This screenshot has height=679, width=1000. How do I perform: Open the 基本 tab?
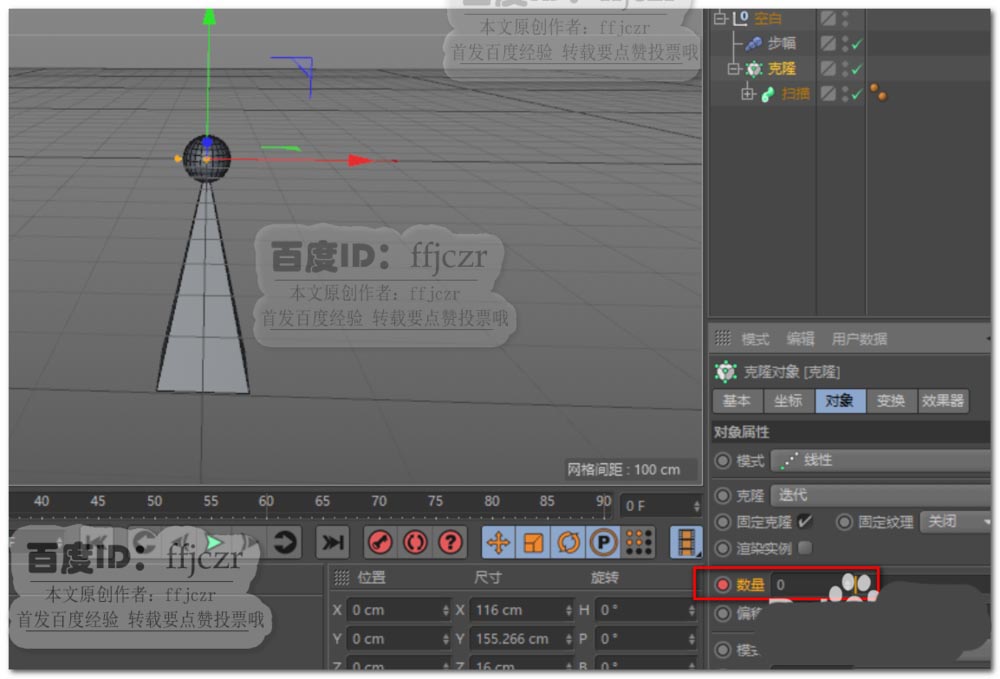coord(737,400)
